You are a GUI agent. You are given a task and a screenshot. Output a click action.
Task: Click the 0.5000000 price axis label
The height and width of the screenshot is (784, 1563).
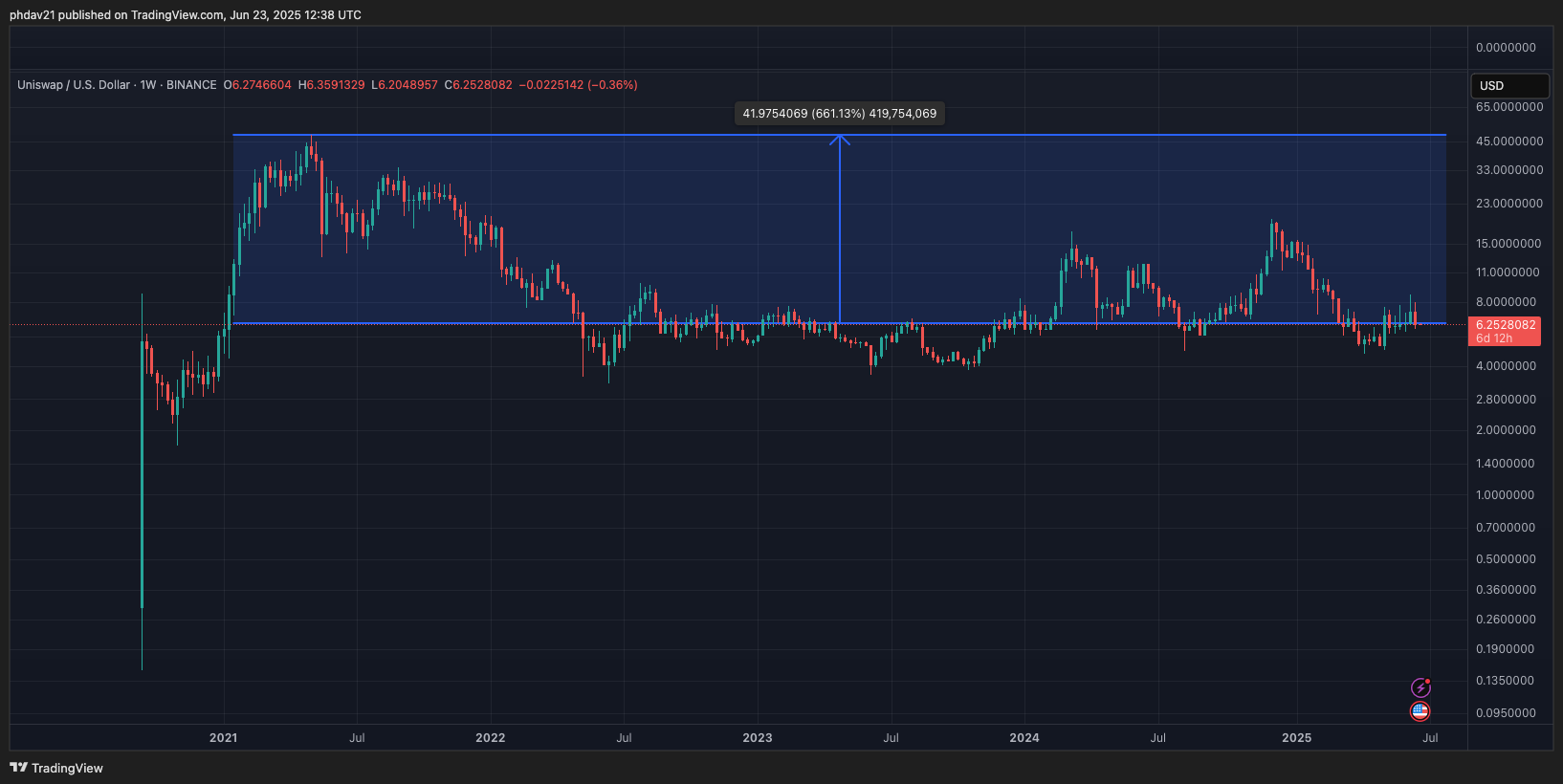click(1507, 559)
